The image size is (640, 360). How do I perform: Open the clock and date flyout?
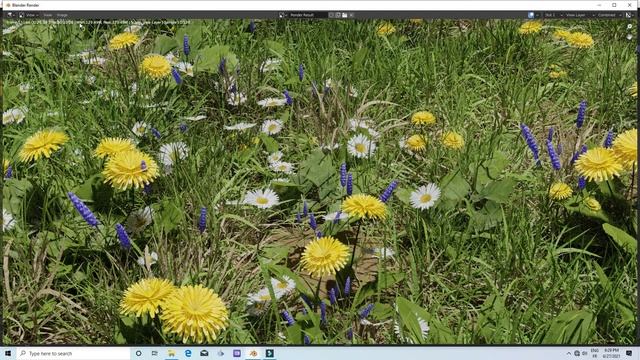[611, 353]
